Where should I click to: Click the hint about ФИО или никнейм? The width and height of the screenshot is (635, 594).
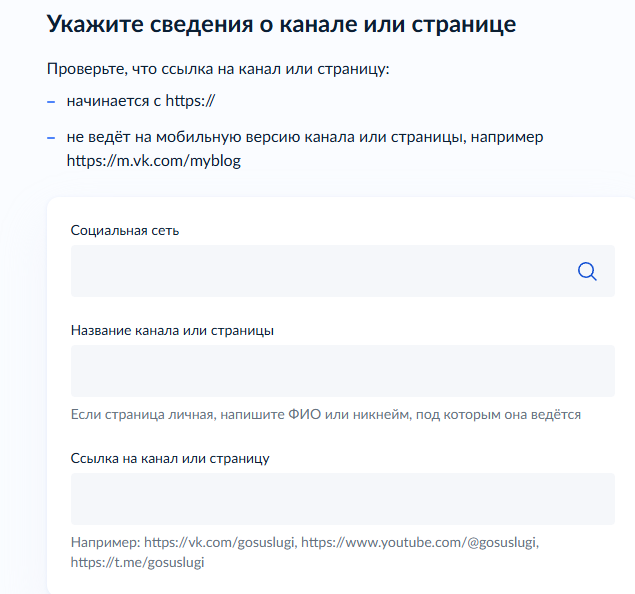click(x=325, y=414)
